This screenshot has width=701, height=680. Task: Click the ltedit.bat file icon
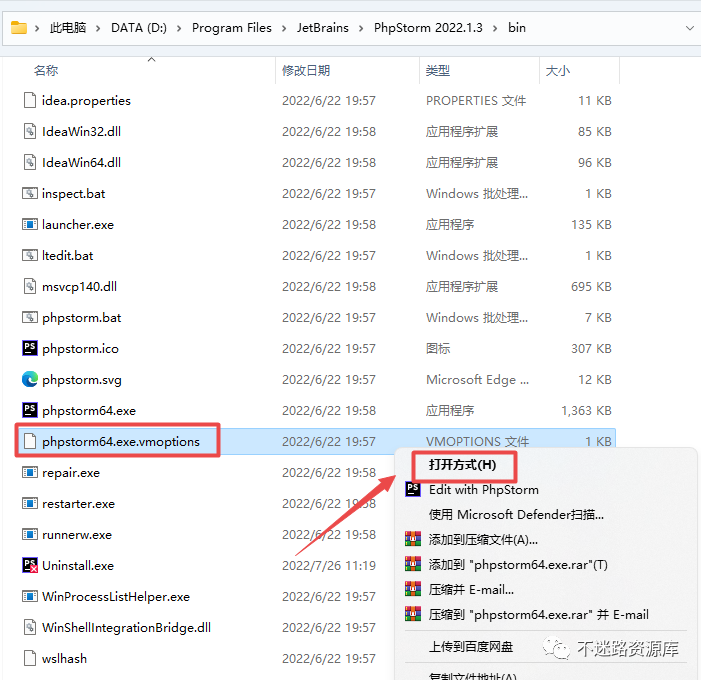pyautogui.click(x=30, y=255)
